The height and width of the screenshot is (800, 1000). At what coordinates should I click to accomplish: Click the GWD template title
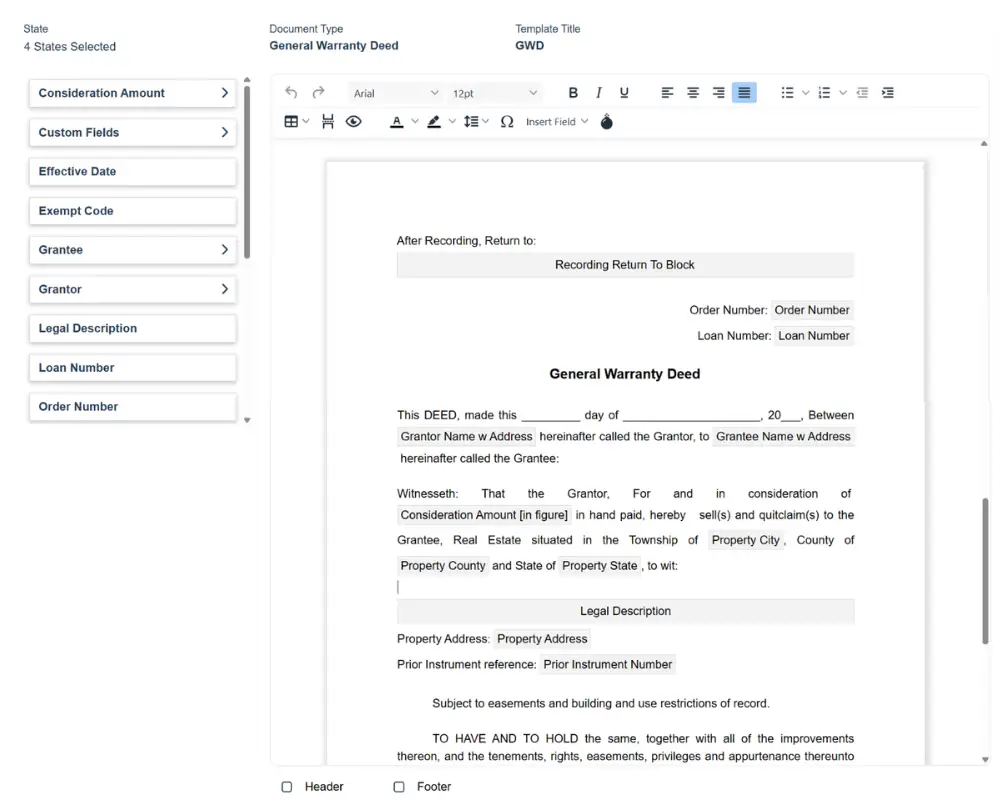530,45
